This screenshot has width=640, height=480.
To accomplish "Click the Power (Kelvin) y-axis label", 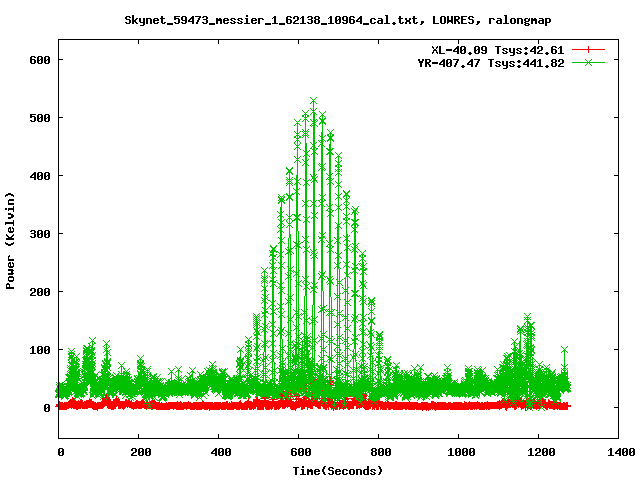I will (10, 240).
